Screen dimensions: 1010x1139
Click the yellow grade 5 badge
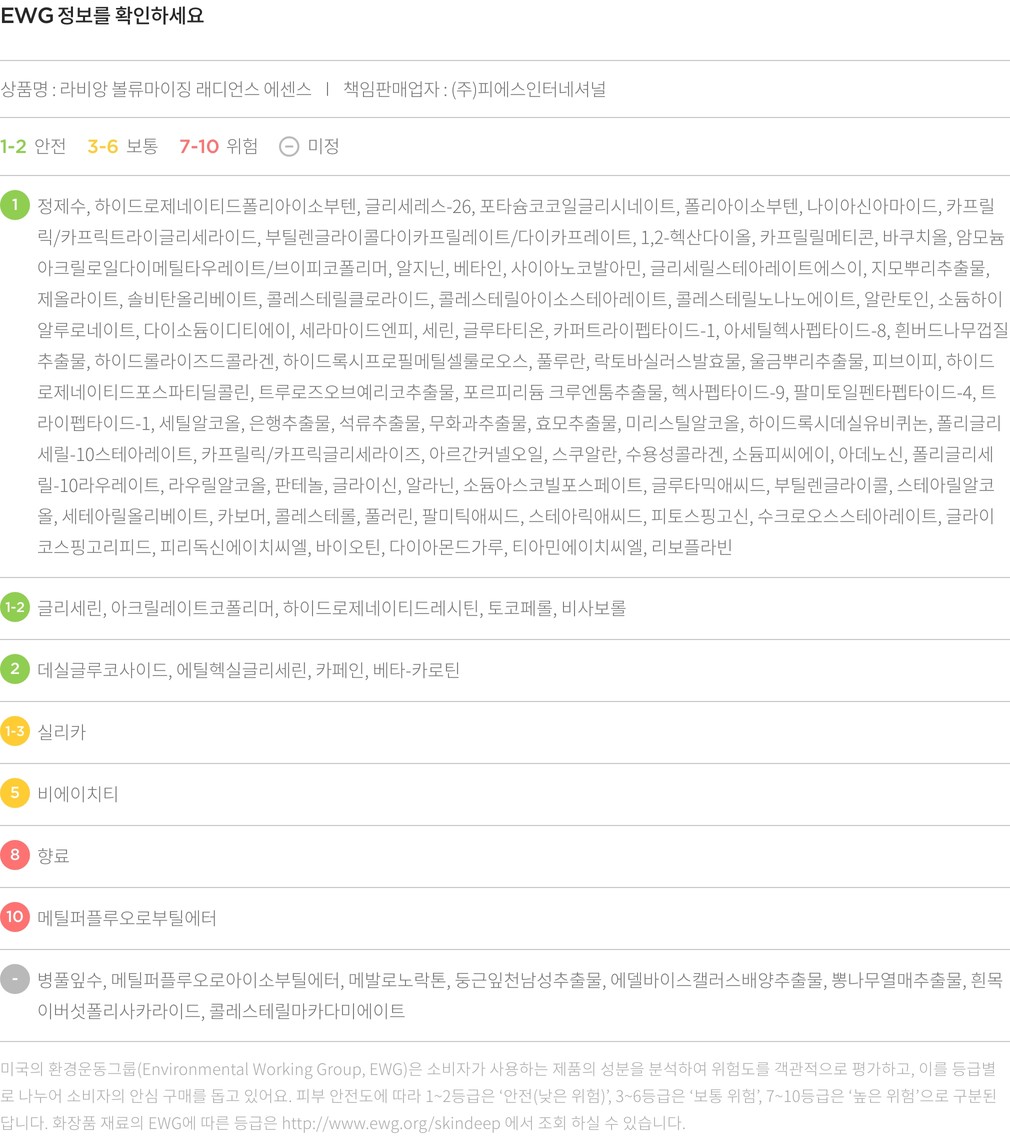[15, 793]
